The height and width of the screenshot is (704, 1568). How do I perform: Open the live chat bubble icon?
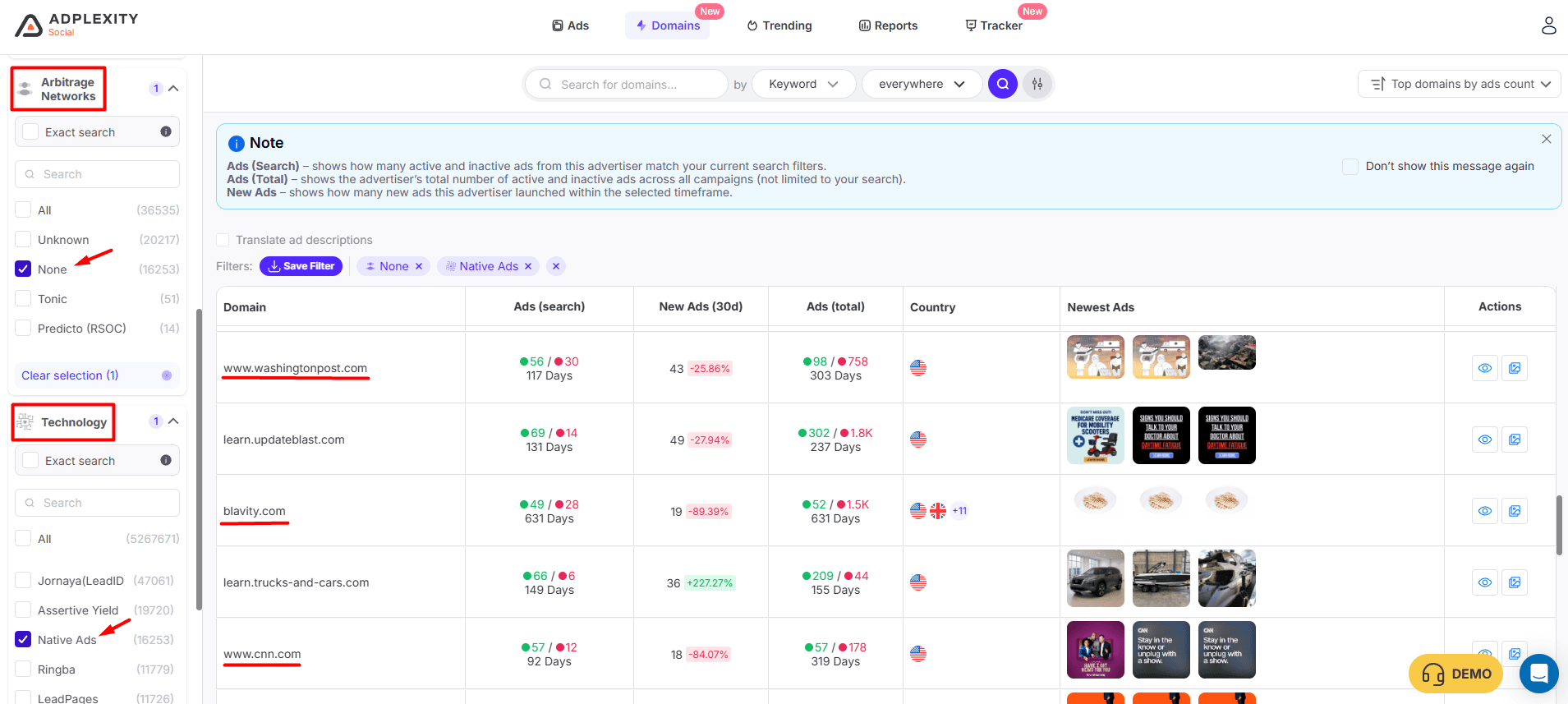pos(1539,674)
